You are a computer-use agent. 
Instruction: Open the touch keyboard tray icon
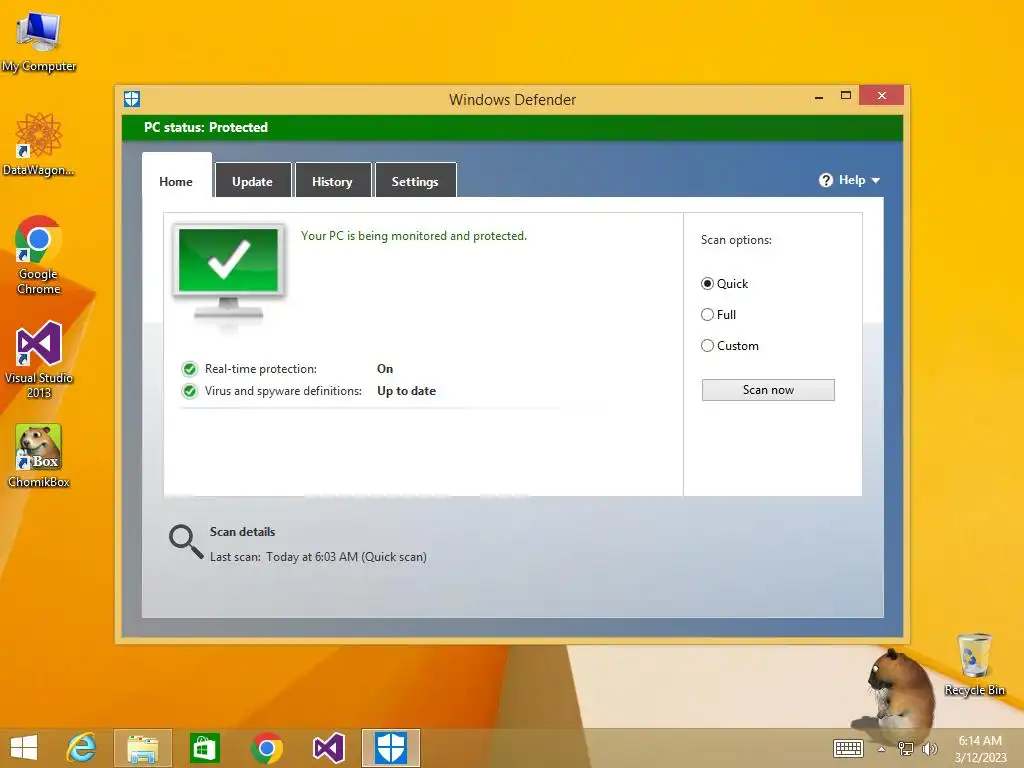[x=848, y=748]
